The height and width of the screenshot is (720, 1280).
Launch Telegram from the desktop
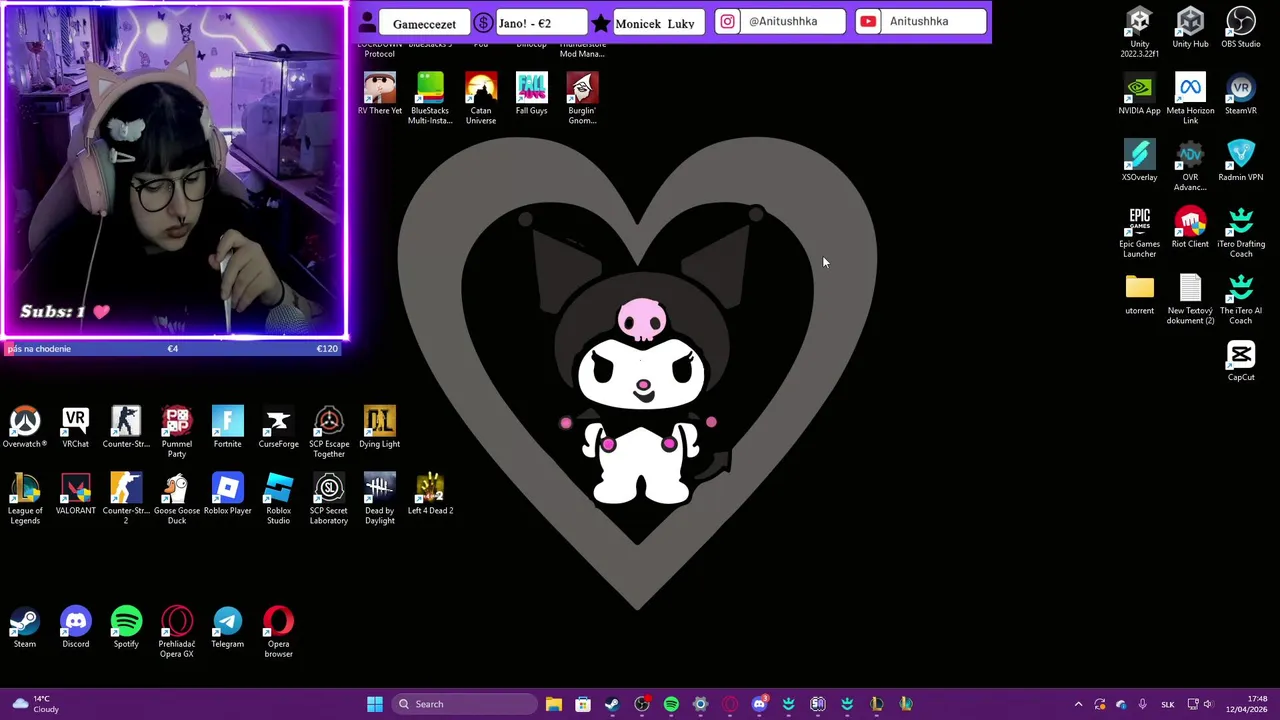227,627
